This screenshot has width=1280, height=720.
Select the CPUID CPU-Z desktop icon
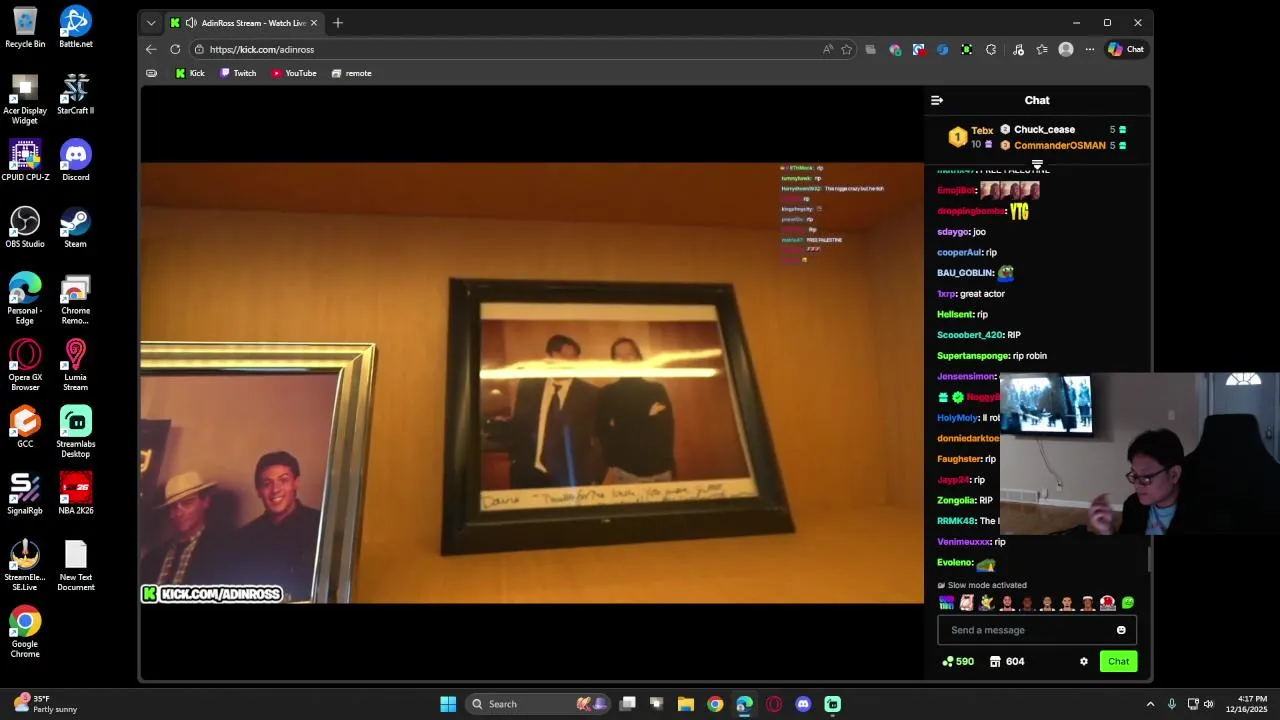(x=25, y=160)
